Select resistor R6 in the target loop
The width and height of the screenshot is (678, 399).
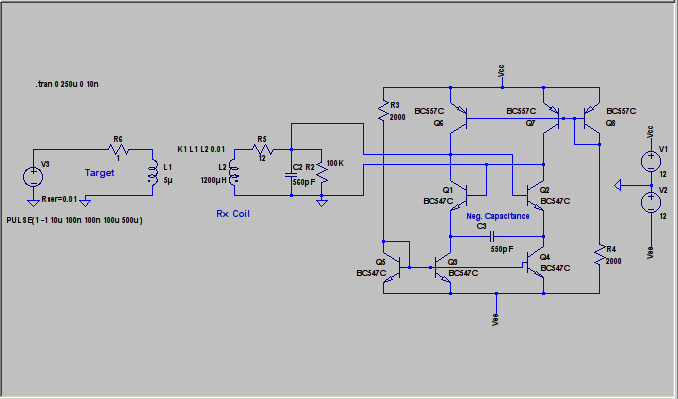118,150
